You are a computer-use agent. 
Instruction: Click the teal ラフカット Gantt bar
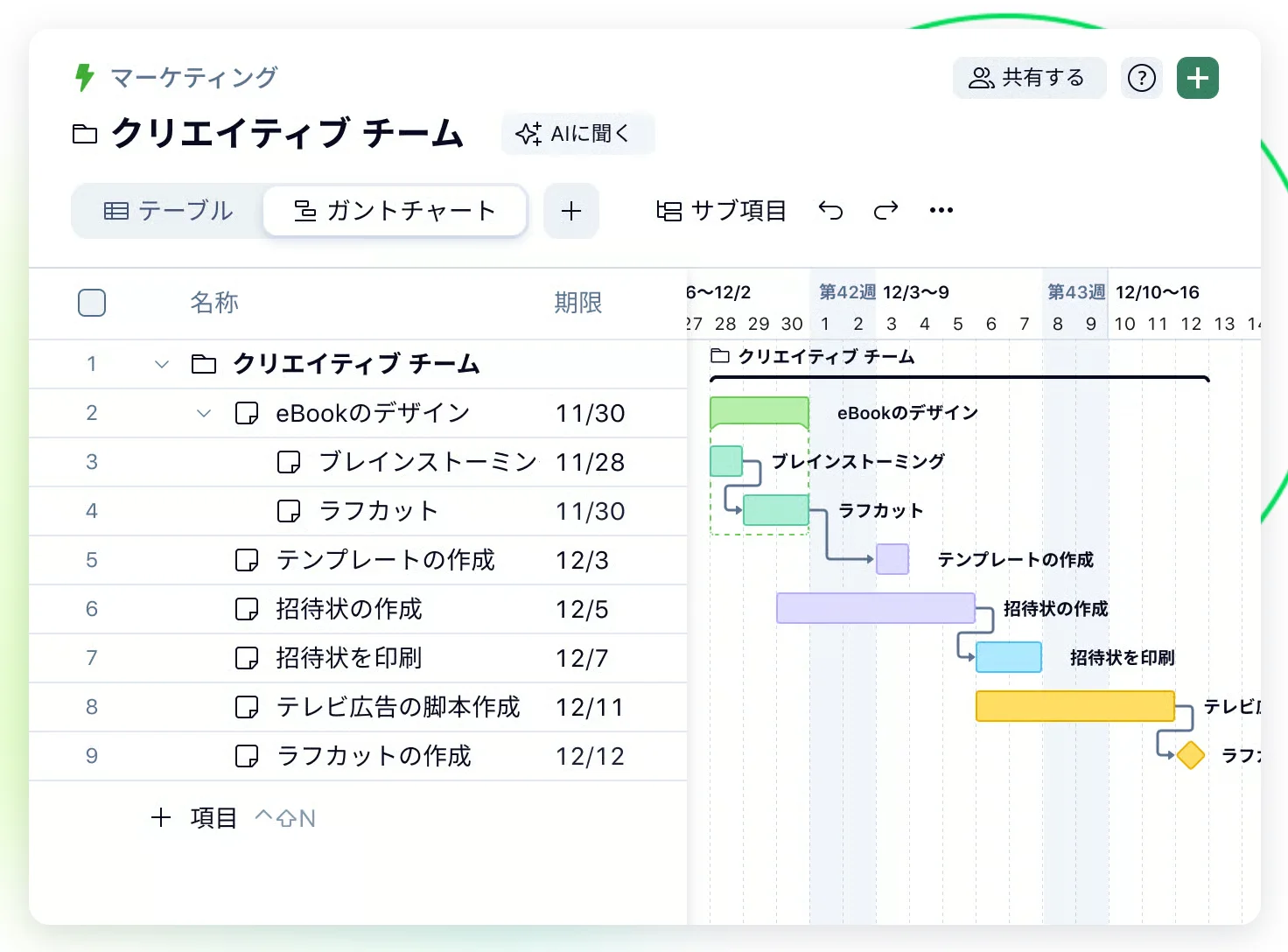[776, 510]
